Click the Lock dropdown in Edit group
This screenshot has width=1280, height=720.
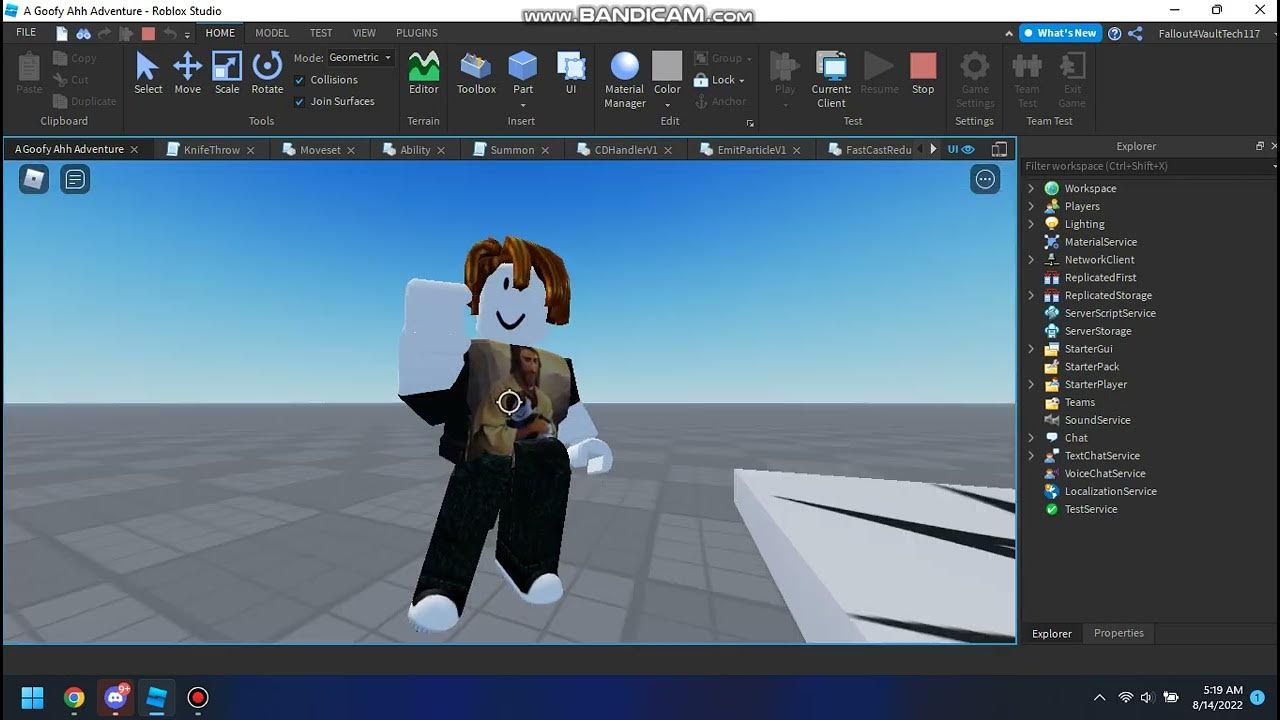723,80
